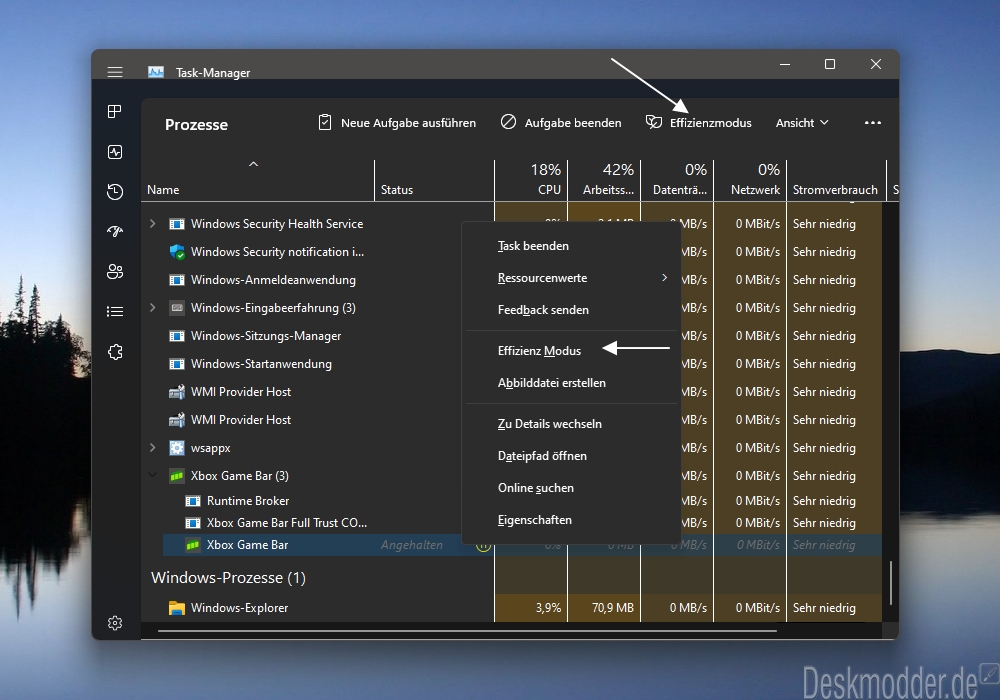Image resolution: width=1000 pixels, height=700 pixels.
Task: Select the Windows-Explorer process row
Action: 512,608
